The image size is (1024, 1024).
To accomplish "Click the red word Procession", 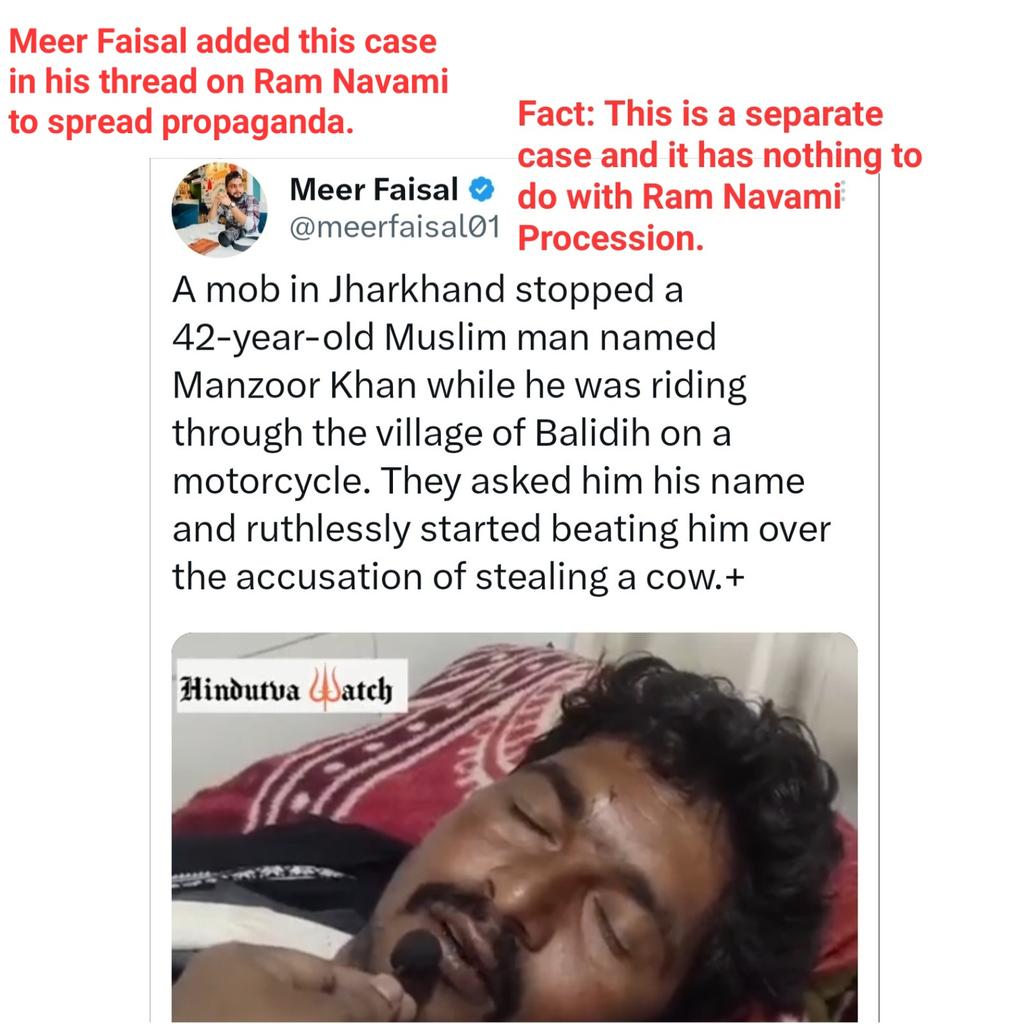I will (x=611, y=238).
